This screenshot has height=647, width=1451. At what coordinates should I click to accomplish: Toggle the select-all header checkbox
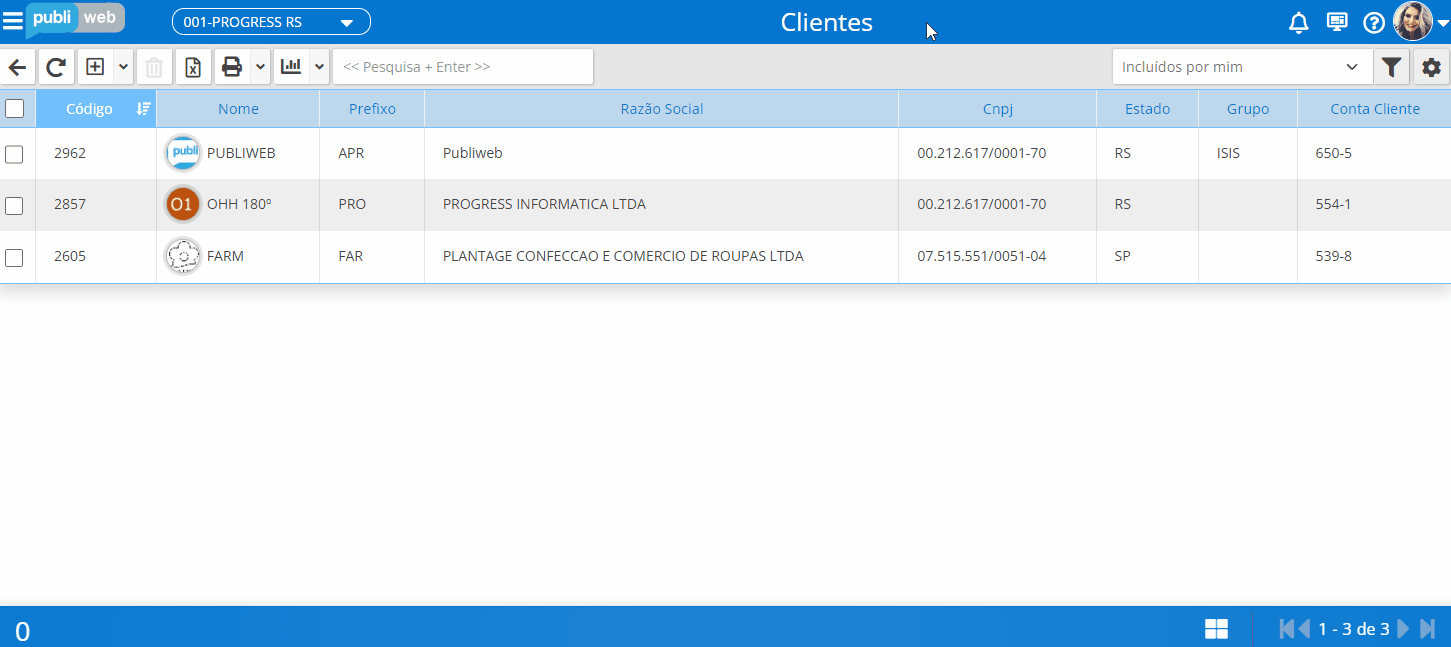click(15, 109)
